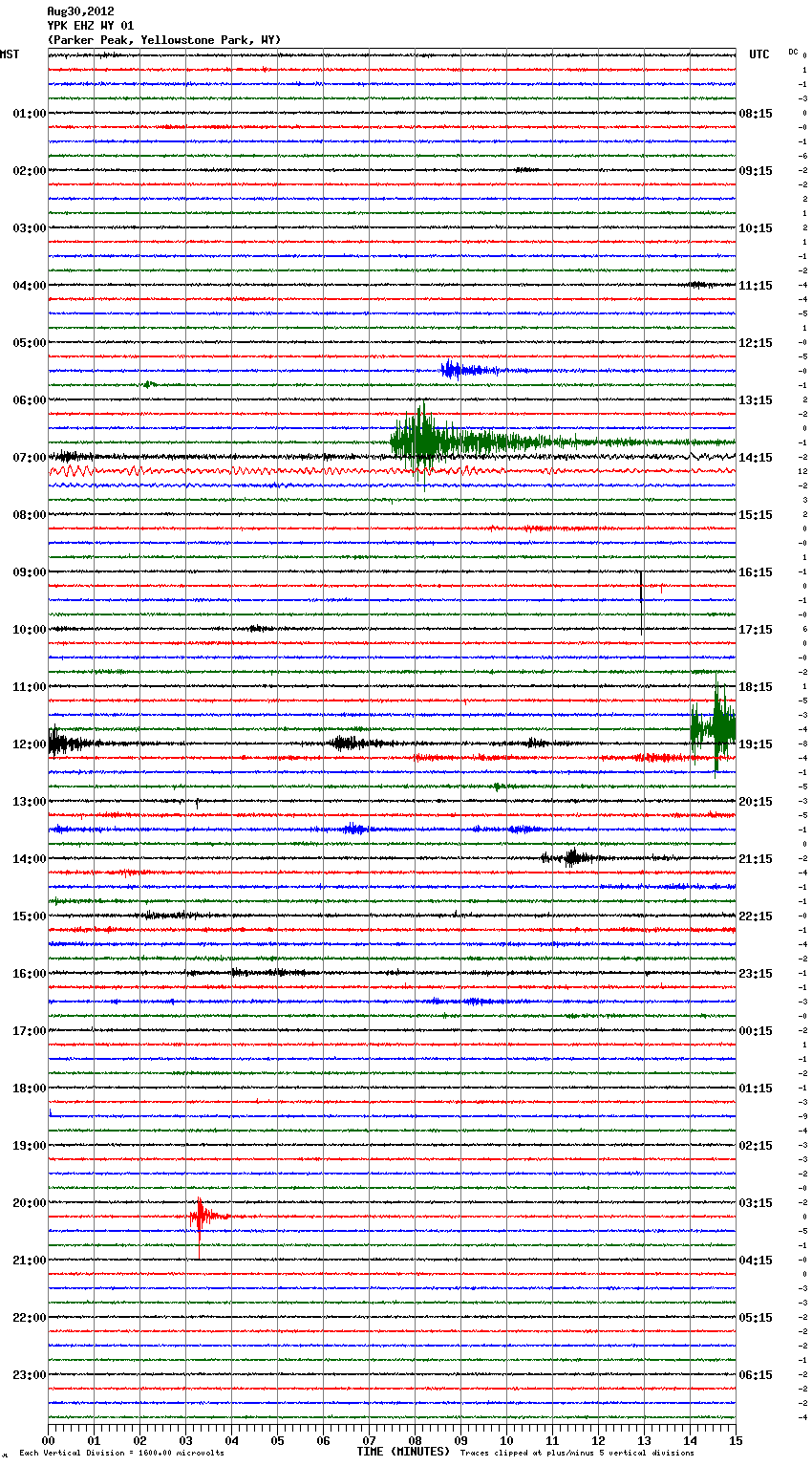Click the MST hour label "21:00"
The height and width of the screenshot is (1466, 812).
tap(30, 1261)
